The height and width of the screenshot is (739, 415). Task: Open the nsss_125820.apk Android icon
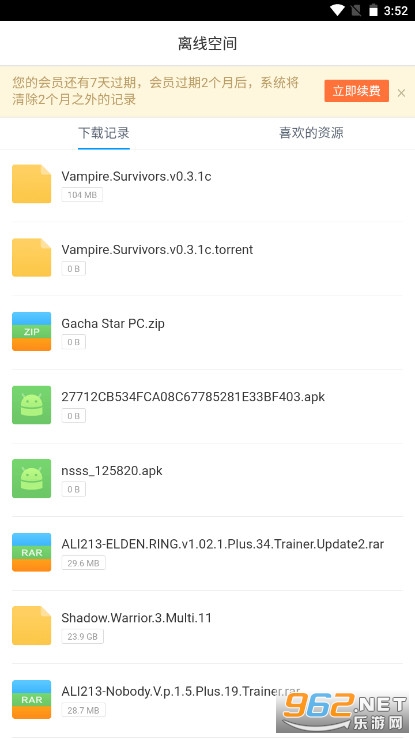point(32,478)
